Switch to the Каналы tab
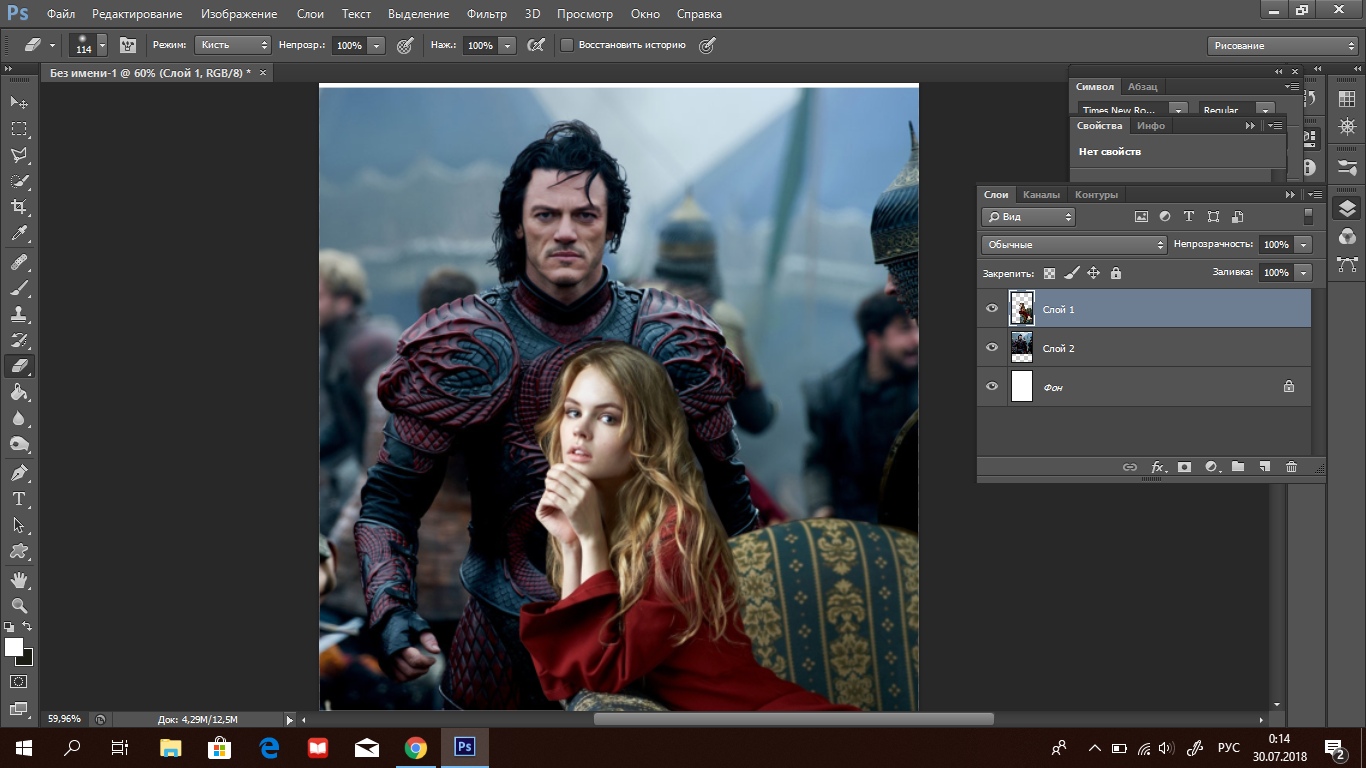 pyautogui.click(x=1041, y=195)
